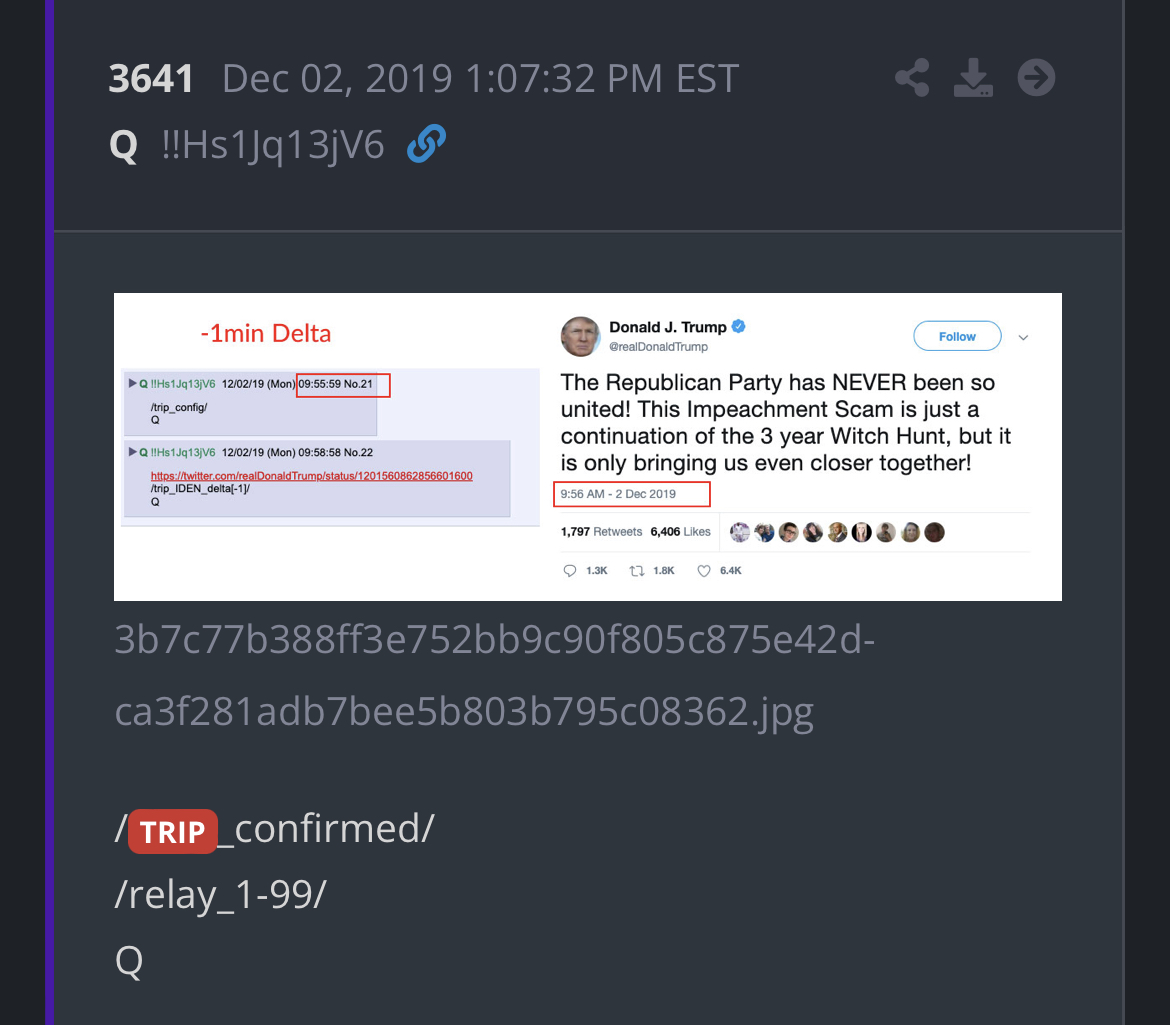The width and height of the screenshot is (1170, 1025).
Task: Click the image filename ending in 08362.jpg
Action: tap(494, 675)
